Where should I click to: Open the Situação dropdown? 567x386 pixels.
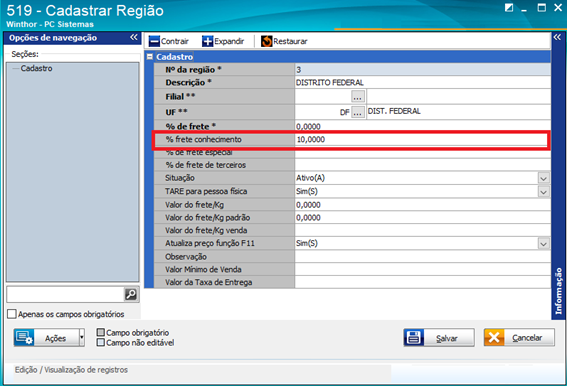point(543,178)
